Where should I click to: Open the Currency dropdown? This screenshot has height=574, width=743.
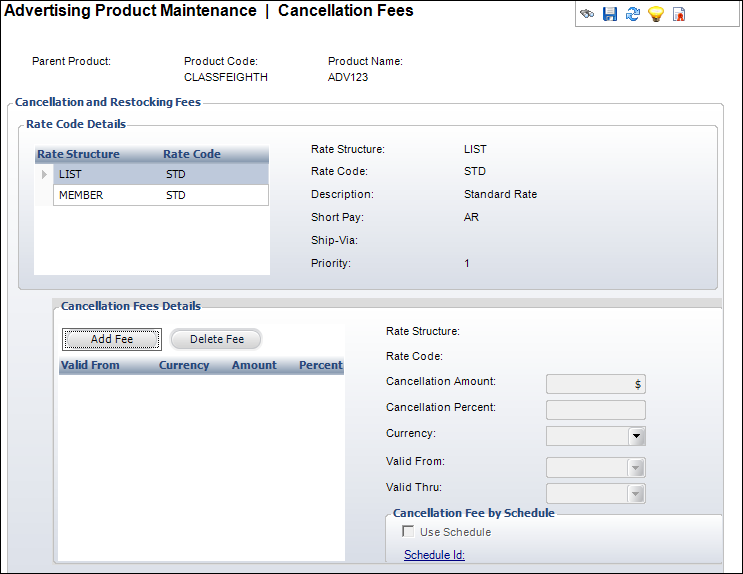(x=636, y=436)
